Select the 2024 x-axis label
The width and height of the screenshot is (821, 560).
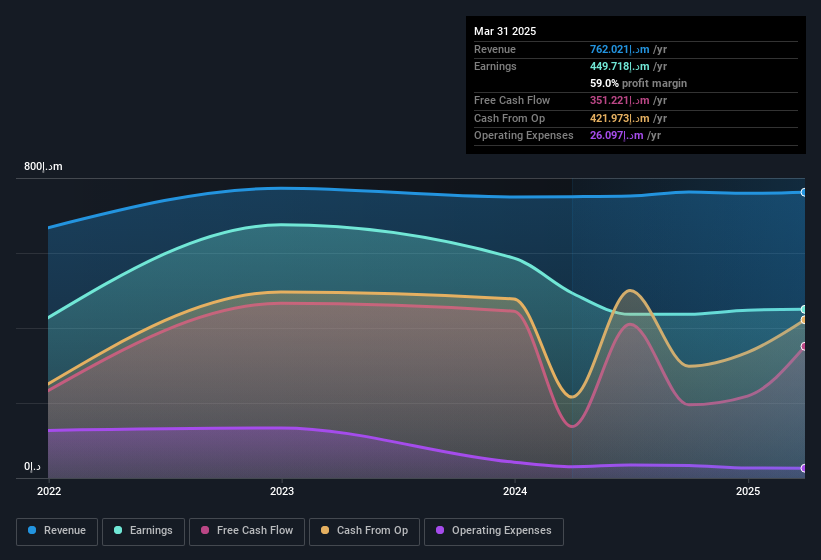coord(515,491)
